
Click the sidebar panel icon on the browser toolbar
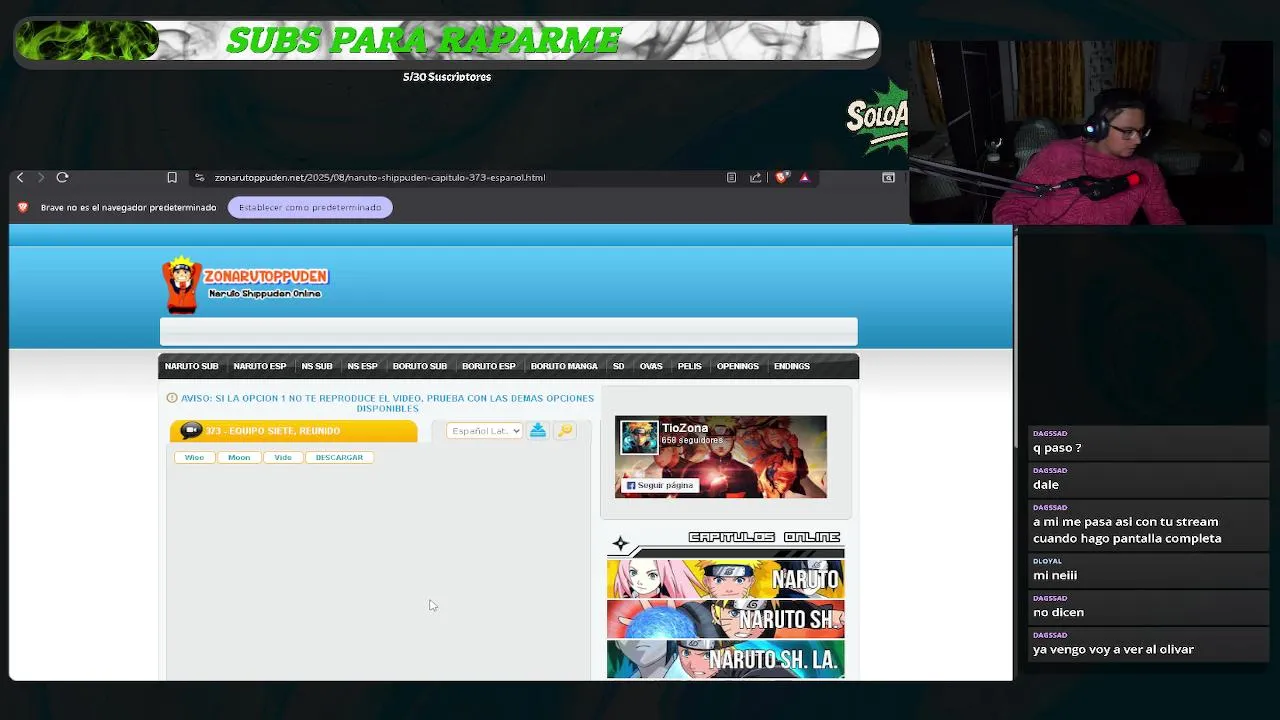coord(888,177)
